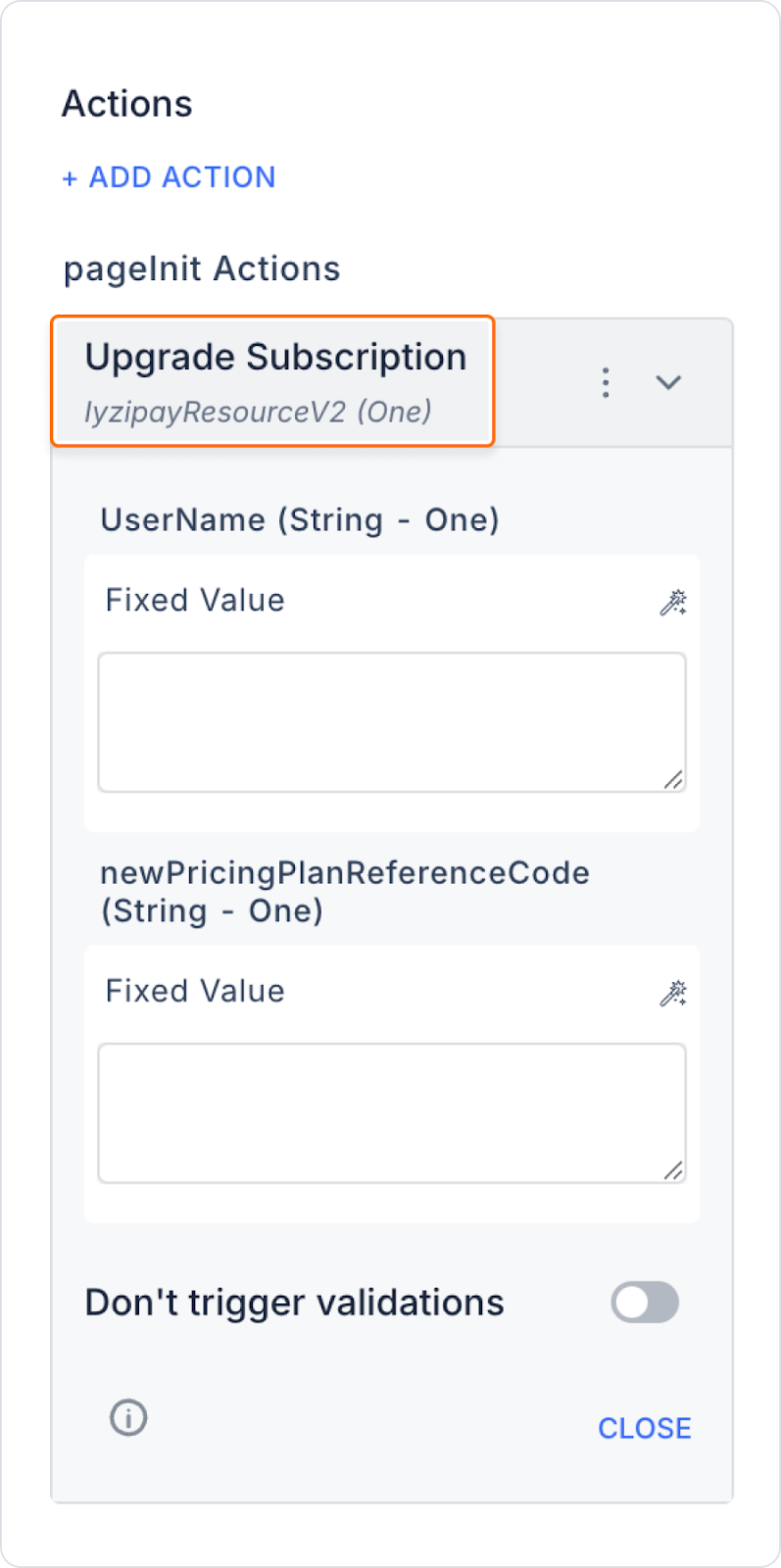Image resolution: width=781 pixels, height=1568 pixels.
Task: Click the info circle icon
Action: tap(128, 1417)
